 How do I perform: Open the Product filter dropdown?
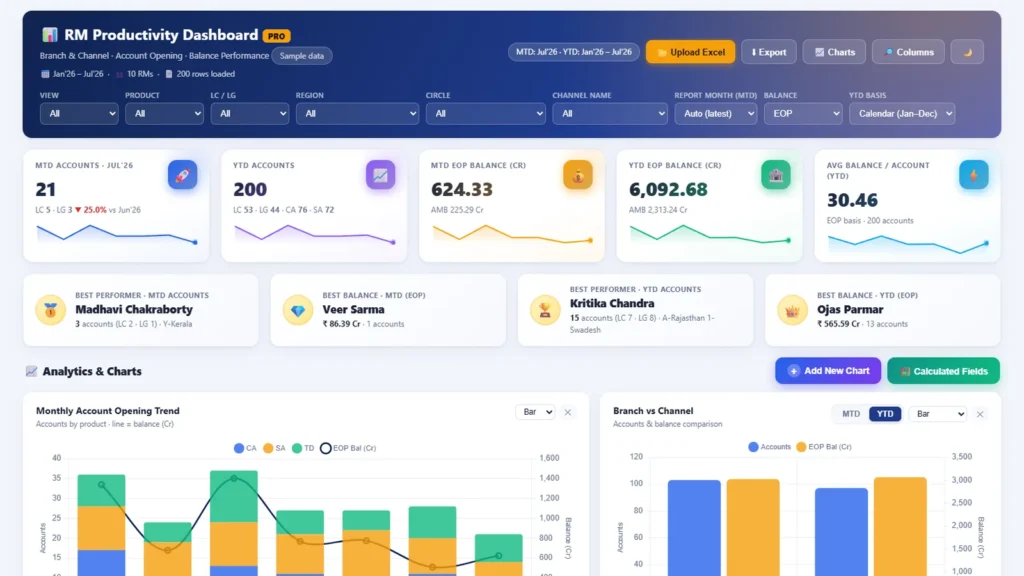(x=164, y=114)
